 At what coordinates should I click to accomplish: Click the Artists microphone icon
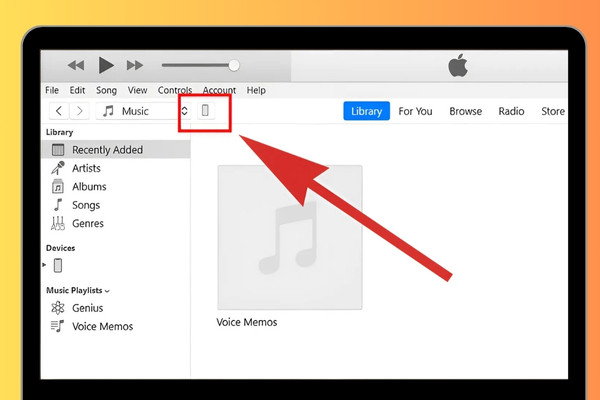(x=58, y=168)
